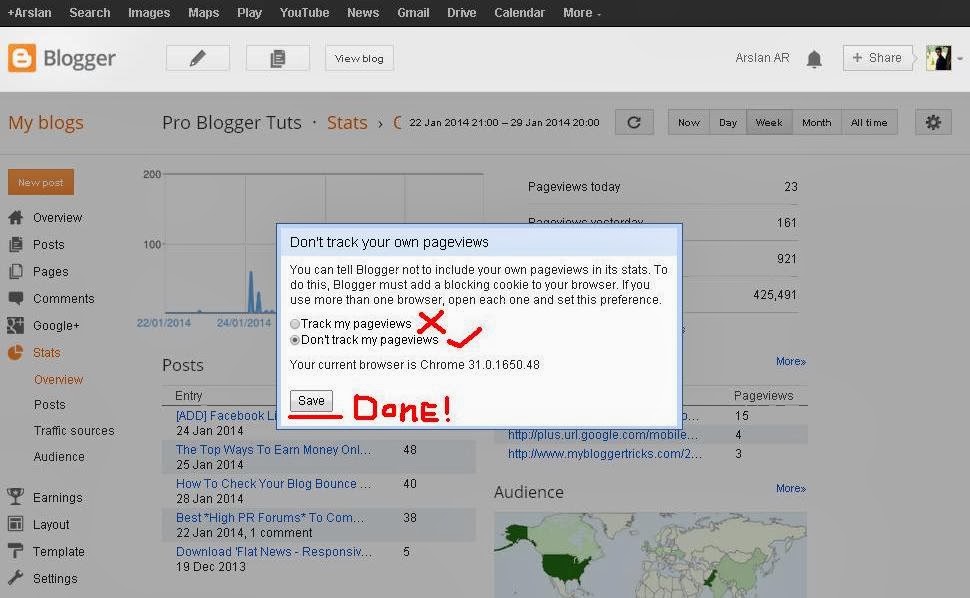Click the New post button
970x598 pixels.
click(41, 182)
